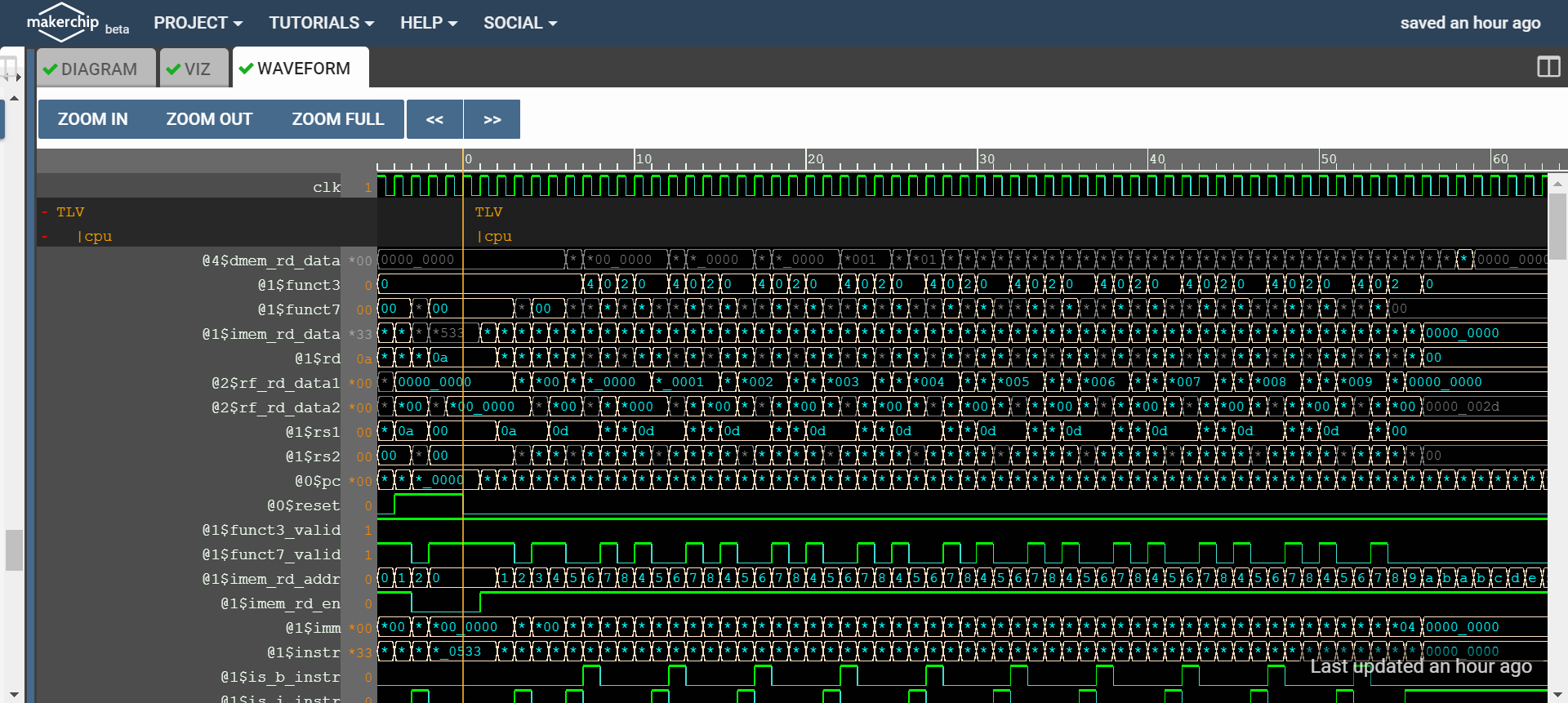Image resolution: width=1568 pixels, height=703 pixels.
Task: Open the SOCIAL menu
Action: point(520,23)
